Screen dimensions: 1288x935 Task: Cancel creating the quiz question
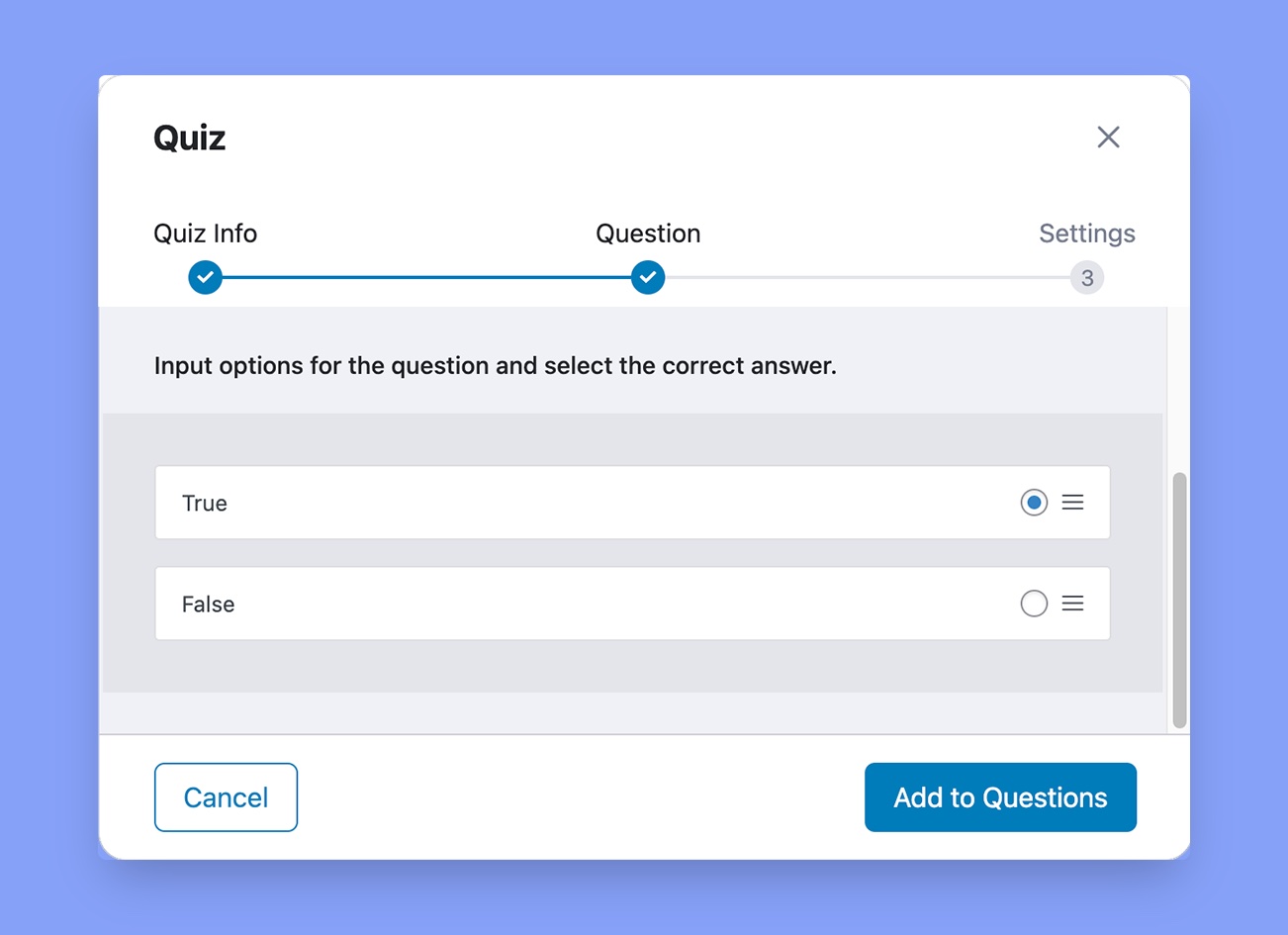[226, 796]
